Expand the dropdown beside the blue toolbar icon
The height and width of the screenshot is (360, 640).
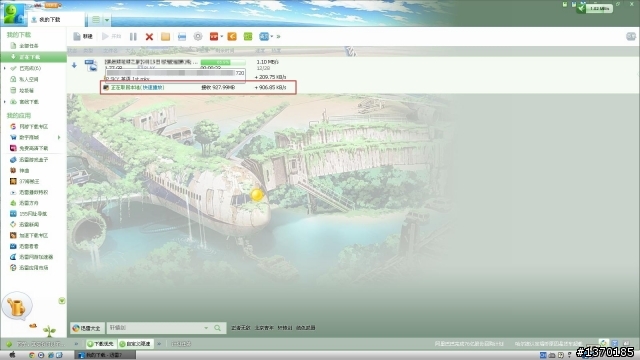click(x=271, y=37)
